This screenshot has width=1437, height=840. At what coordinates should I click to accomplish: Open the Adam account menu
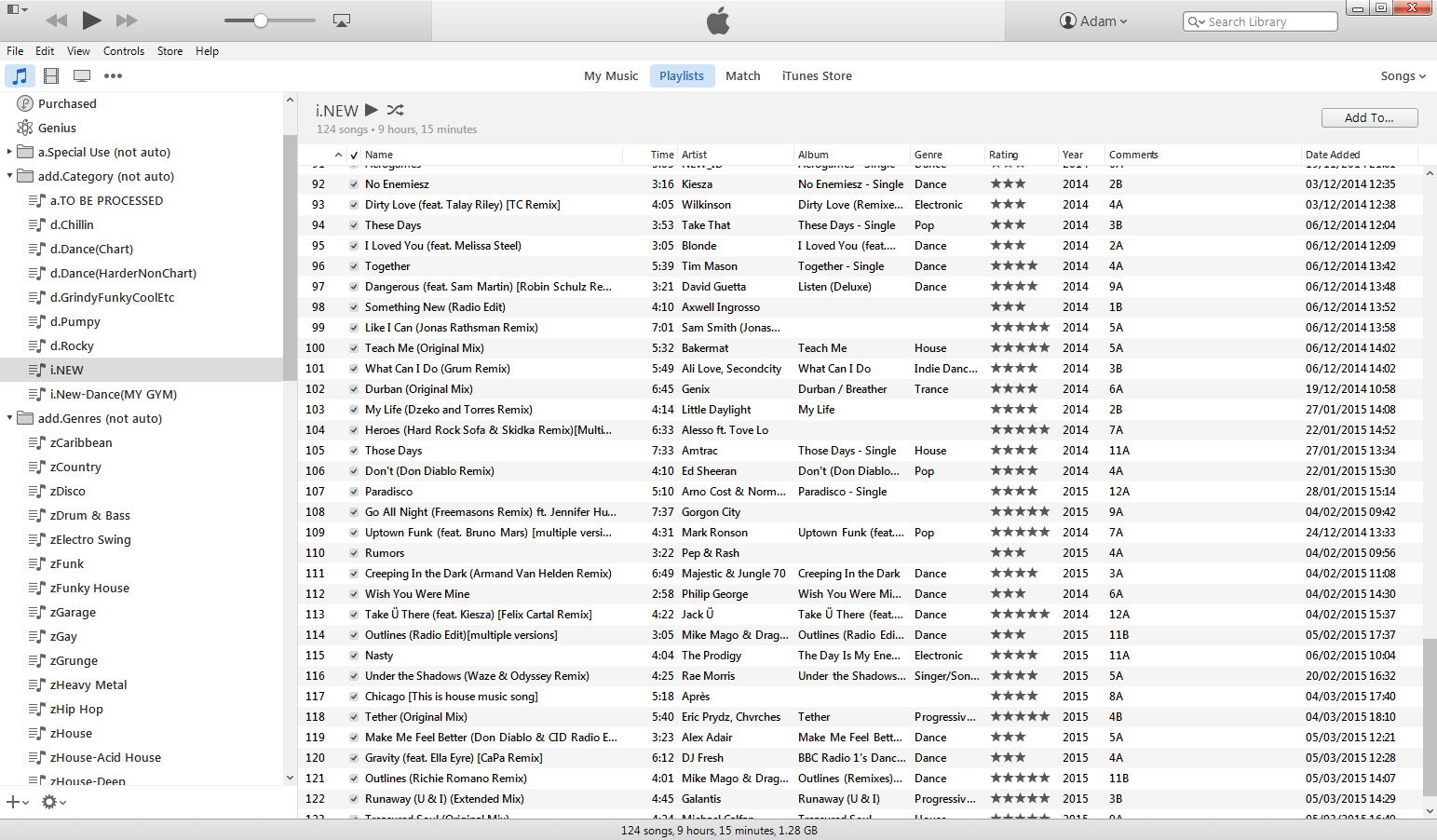(x=1093, y=20)
